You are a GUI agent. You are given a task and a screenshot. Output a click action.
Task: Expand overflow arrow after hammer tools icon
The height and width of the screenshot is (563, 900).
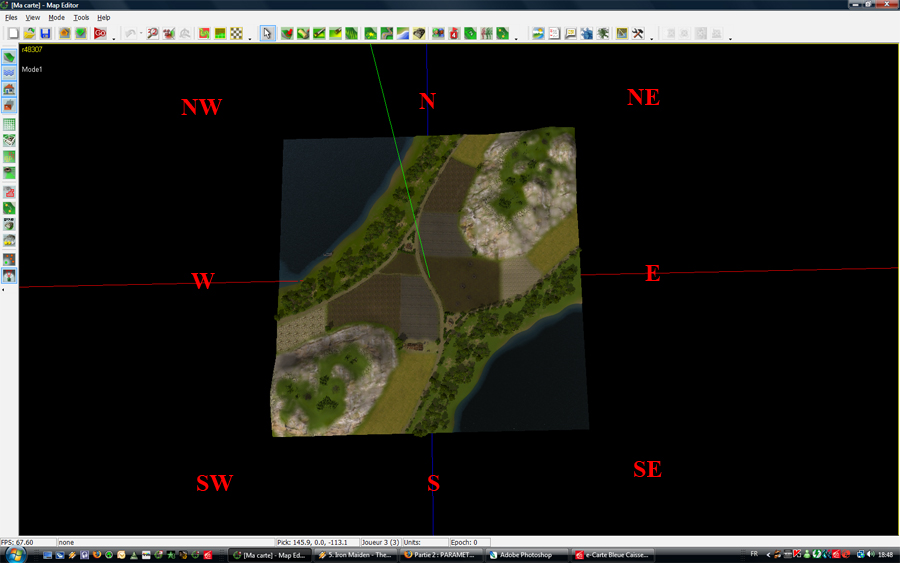click(651, 38)
